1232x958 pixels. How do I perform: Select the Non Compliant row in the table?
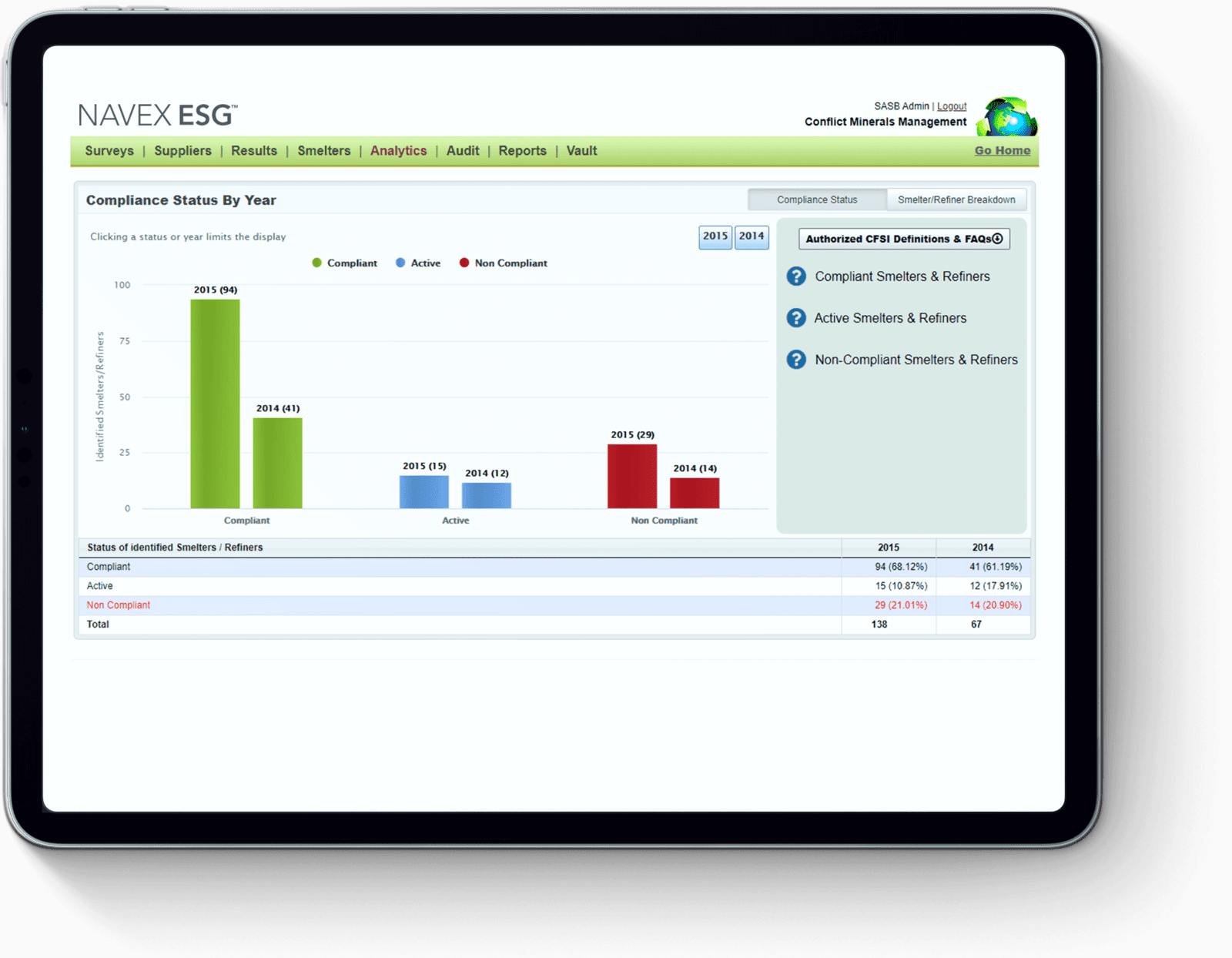click(119, 605)
